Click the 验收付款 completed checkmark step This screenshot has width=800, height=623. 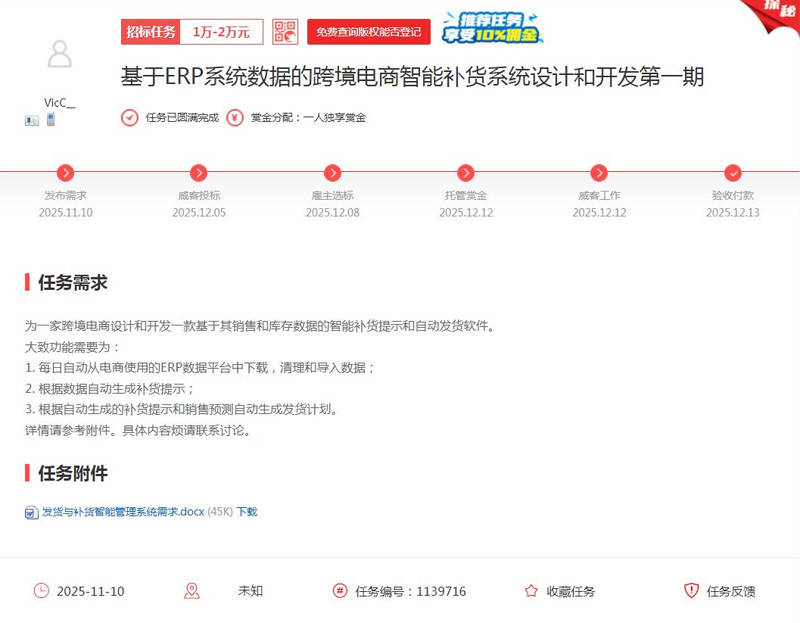tap(732, 173)
